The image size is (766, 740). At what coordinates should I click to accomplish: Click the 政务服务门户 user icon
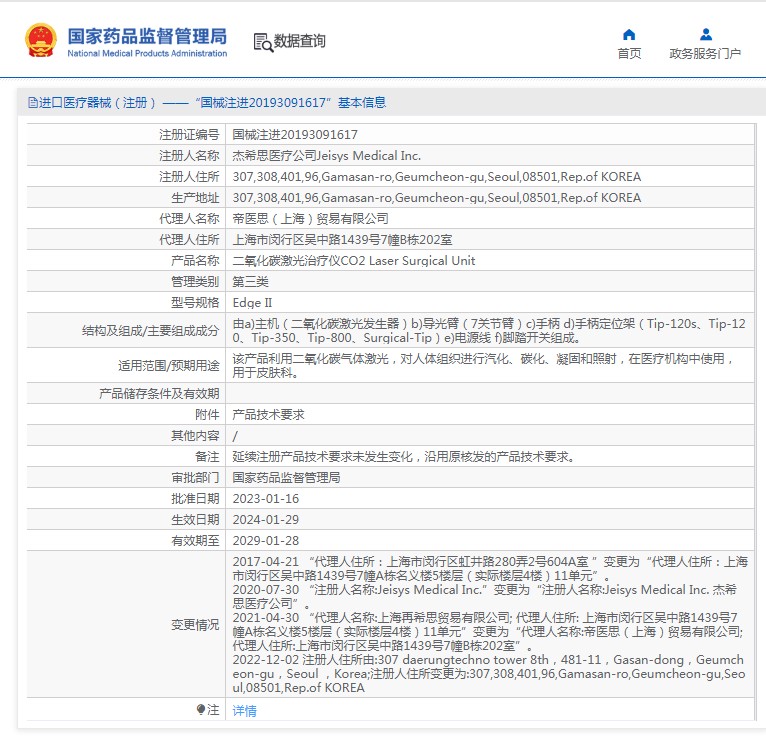[x=705, y=34]
